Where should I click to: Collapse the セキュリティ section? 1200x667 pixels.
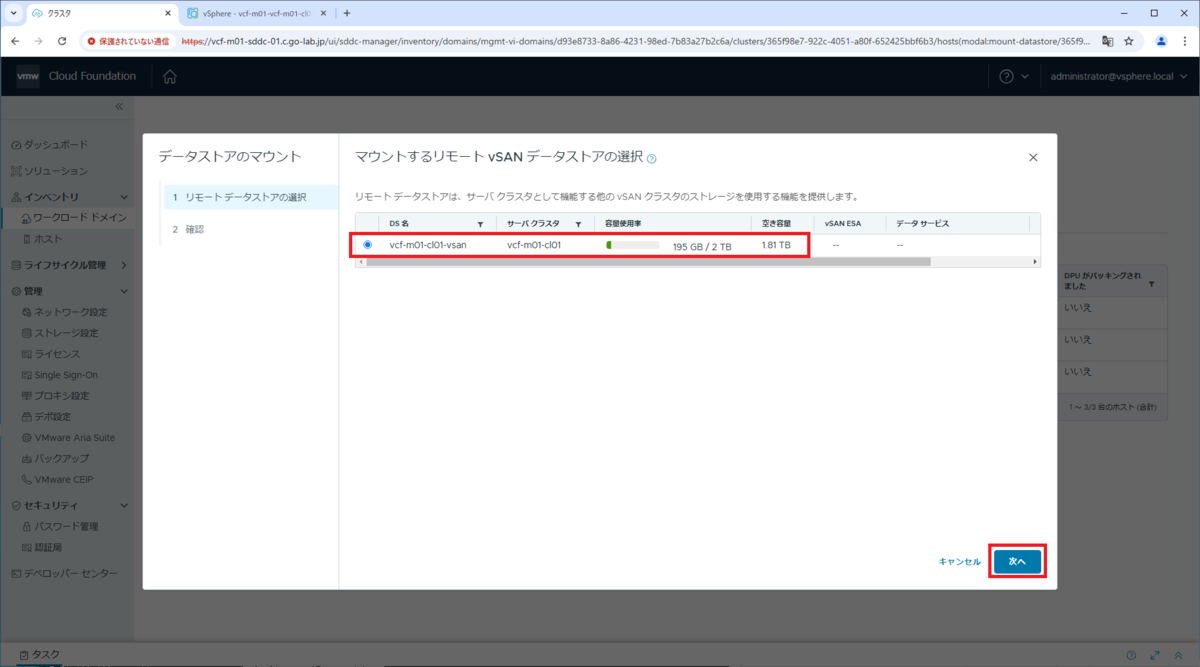tap(124, 506)
